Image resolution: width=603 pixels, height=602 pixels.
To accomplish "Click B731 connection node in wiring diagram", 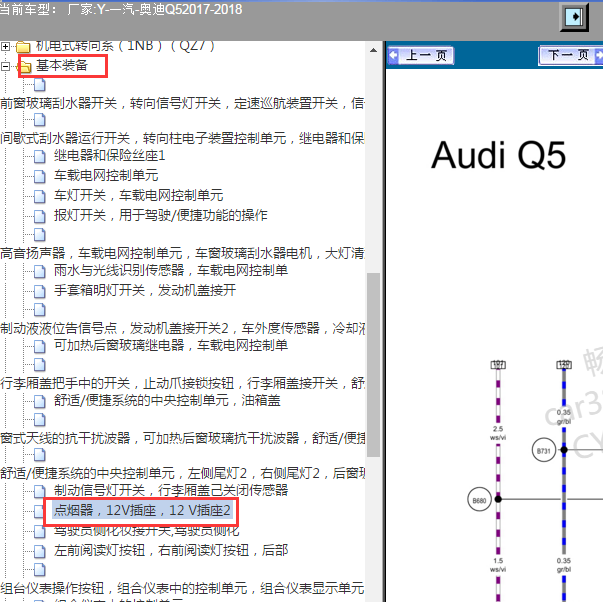I will coord(544,450).
